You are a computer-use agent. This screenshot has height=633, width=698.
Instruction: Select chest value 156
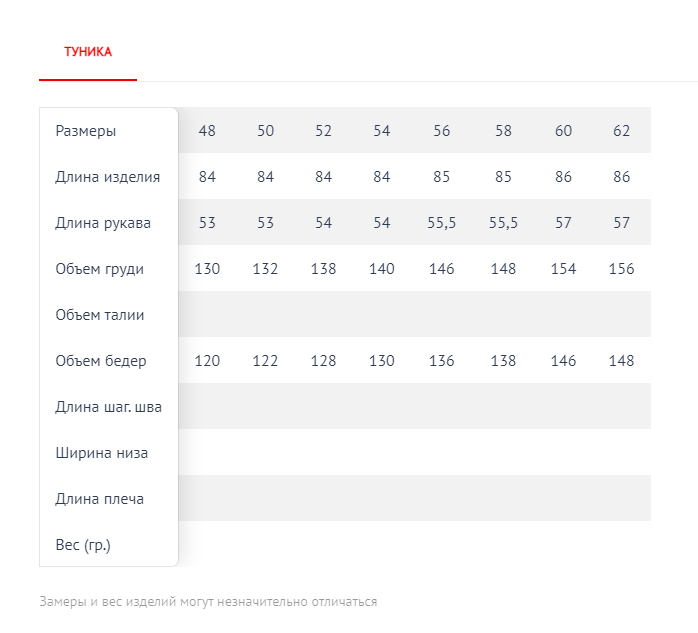pyautogui.click(x=622, y=269)
